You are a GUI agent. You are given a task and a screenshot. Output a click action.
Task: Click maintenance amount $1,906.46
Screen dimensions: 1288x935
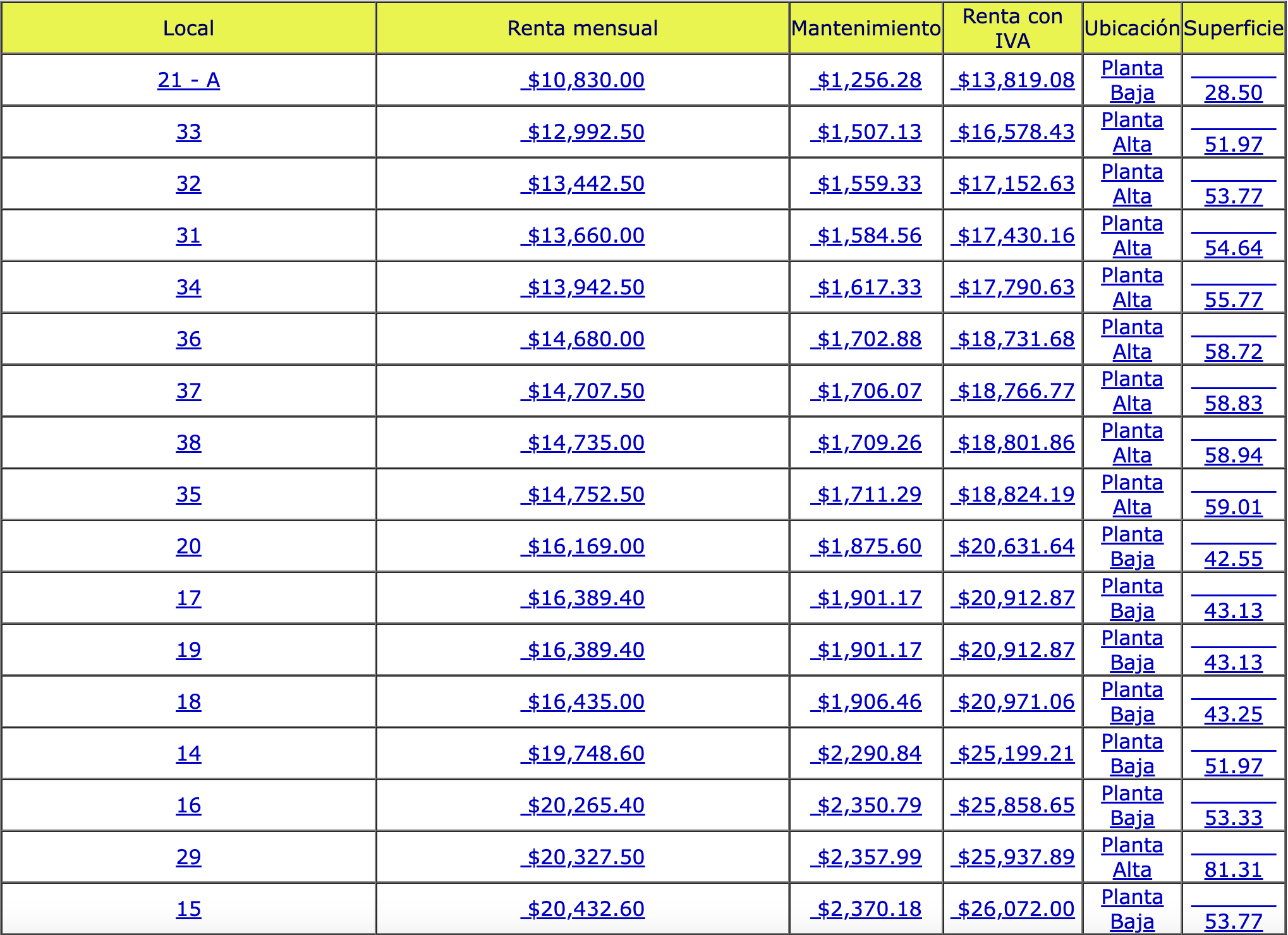pyautogui.click(x=866, y=702)
